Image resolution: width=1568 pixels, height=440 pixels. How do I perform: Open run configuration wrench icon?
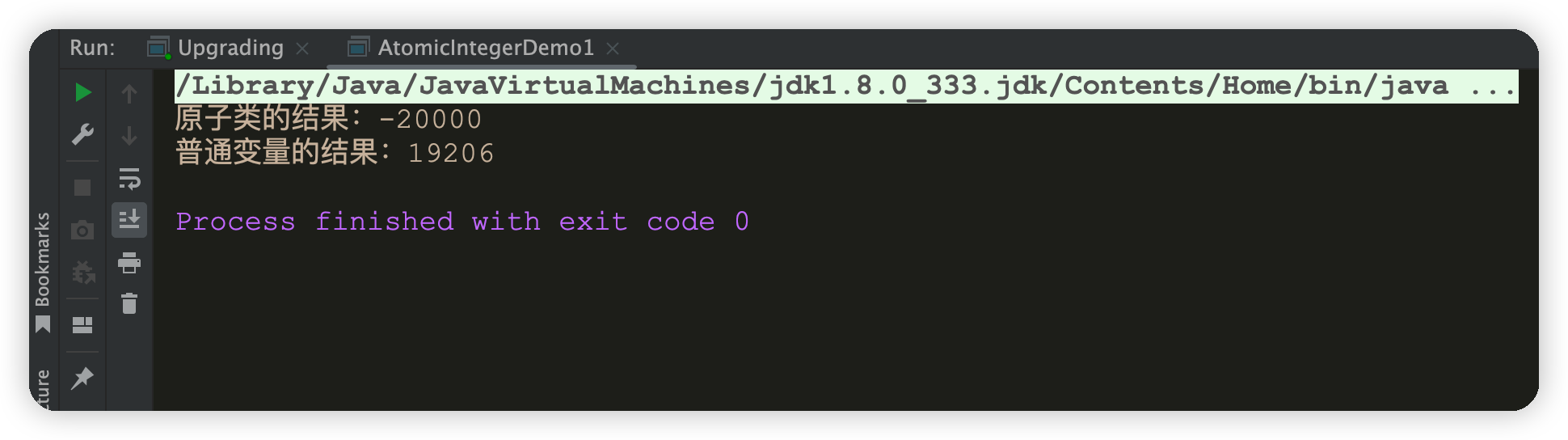(82, 134)
